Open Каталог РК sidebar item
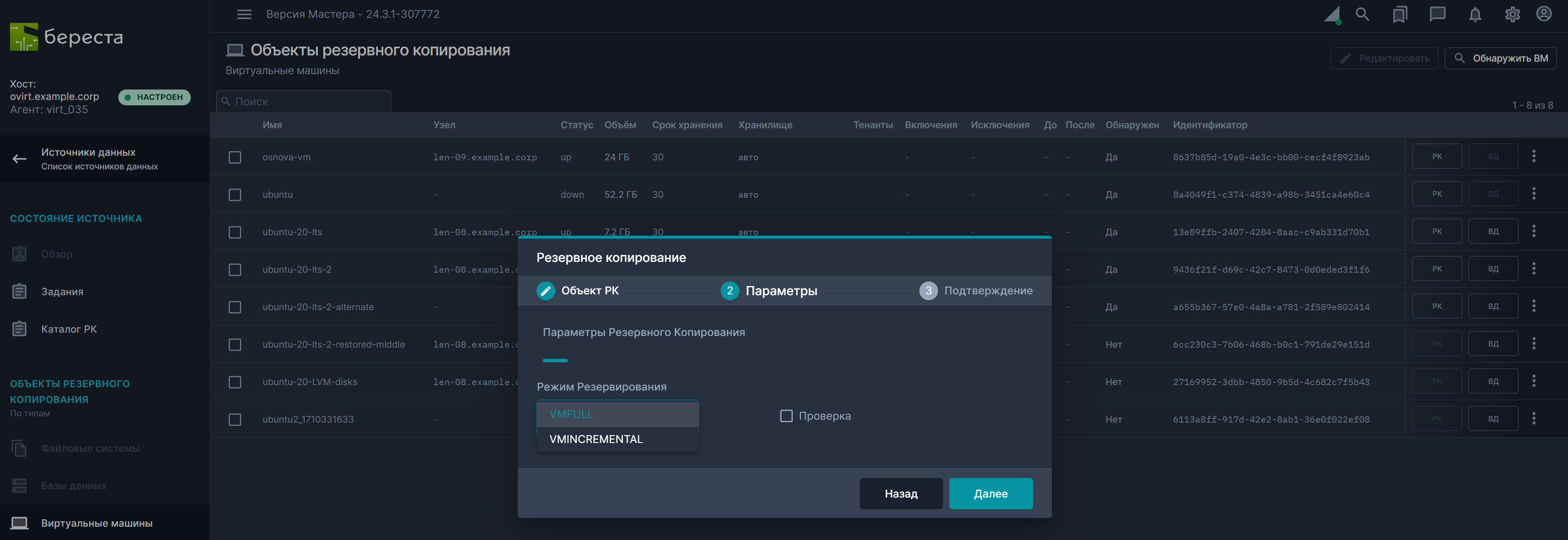This screenshot has height=540, width=1568. (69, 329)
